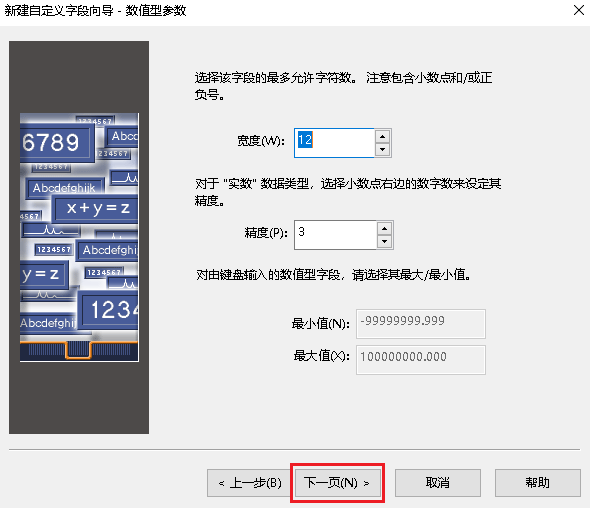Proceed with the 下一页(N) button
The image size is (590, 508).
coord(337,483)
